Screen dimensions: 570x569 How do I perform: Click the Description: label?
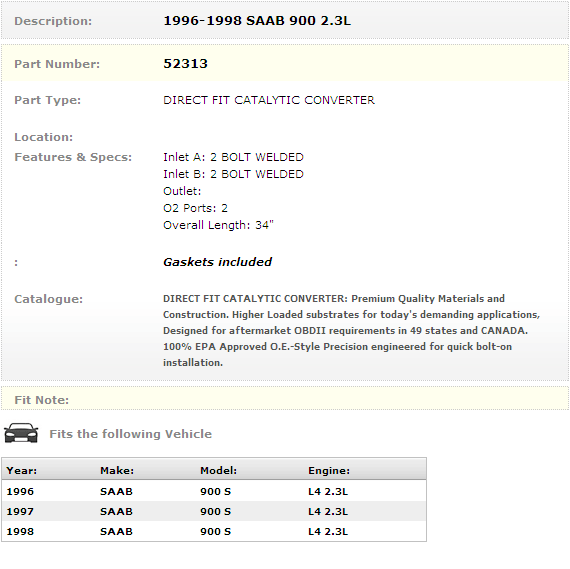[x=53, y=21]
